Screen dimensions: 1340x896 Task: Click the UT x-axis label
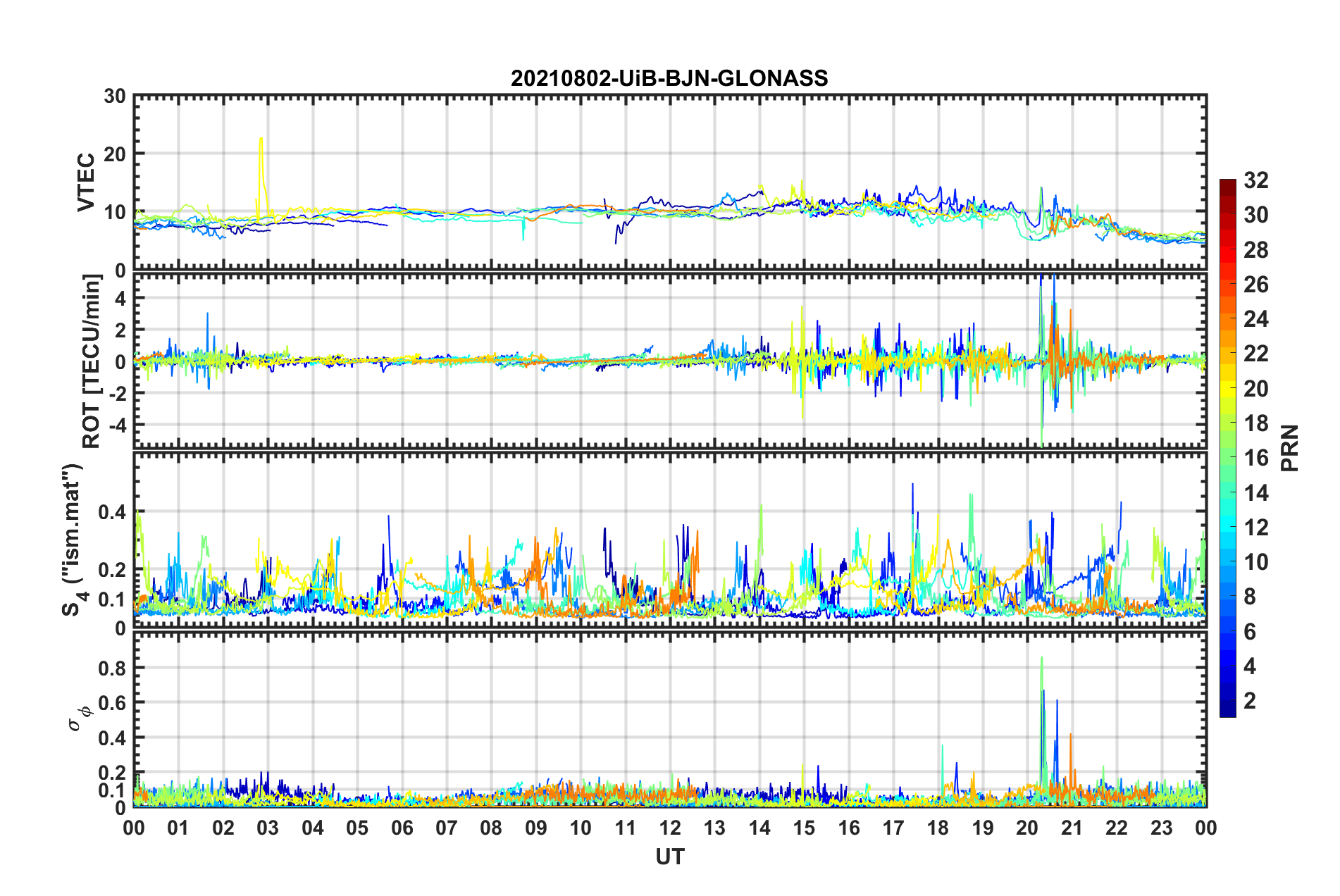pos(670,857)
